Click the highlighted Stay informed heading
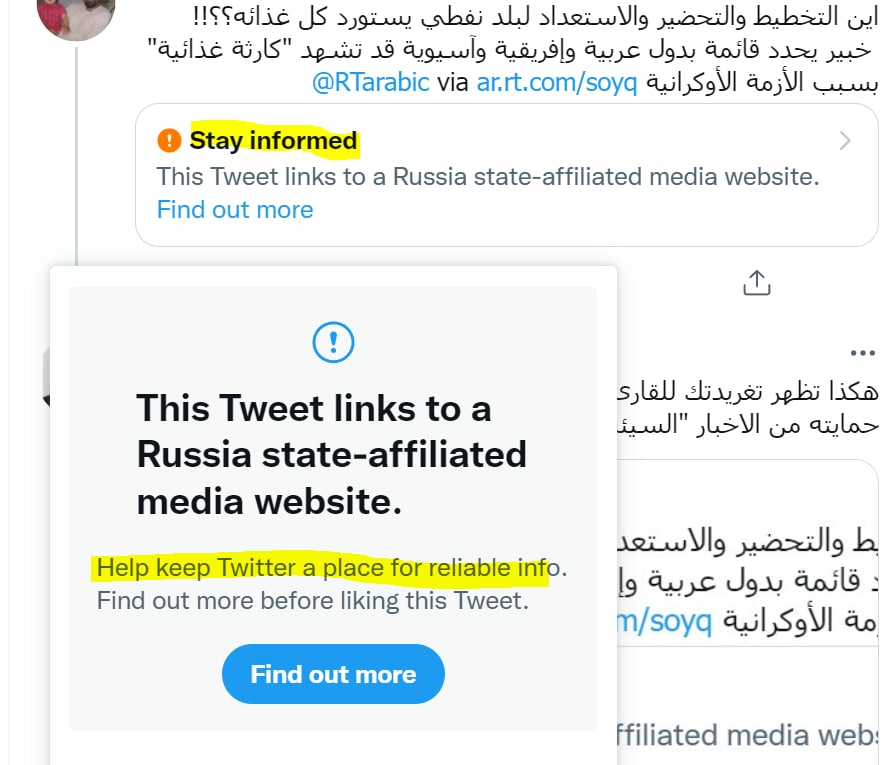The width and height of the screenshot is (888, 765). (x=273, y=141)
